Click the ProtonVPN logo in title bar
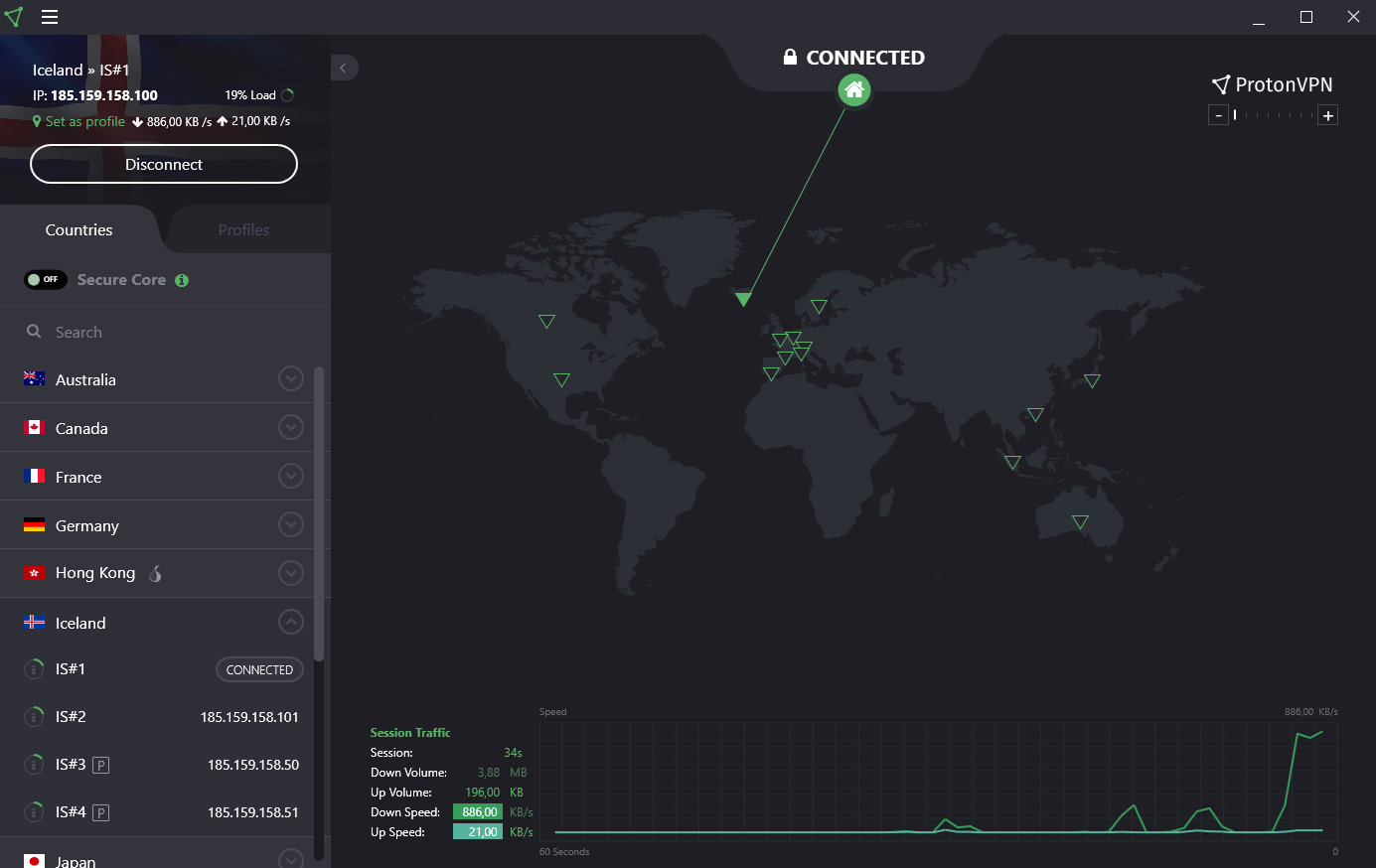The image size is (1376, 868). tap(14, 17)
